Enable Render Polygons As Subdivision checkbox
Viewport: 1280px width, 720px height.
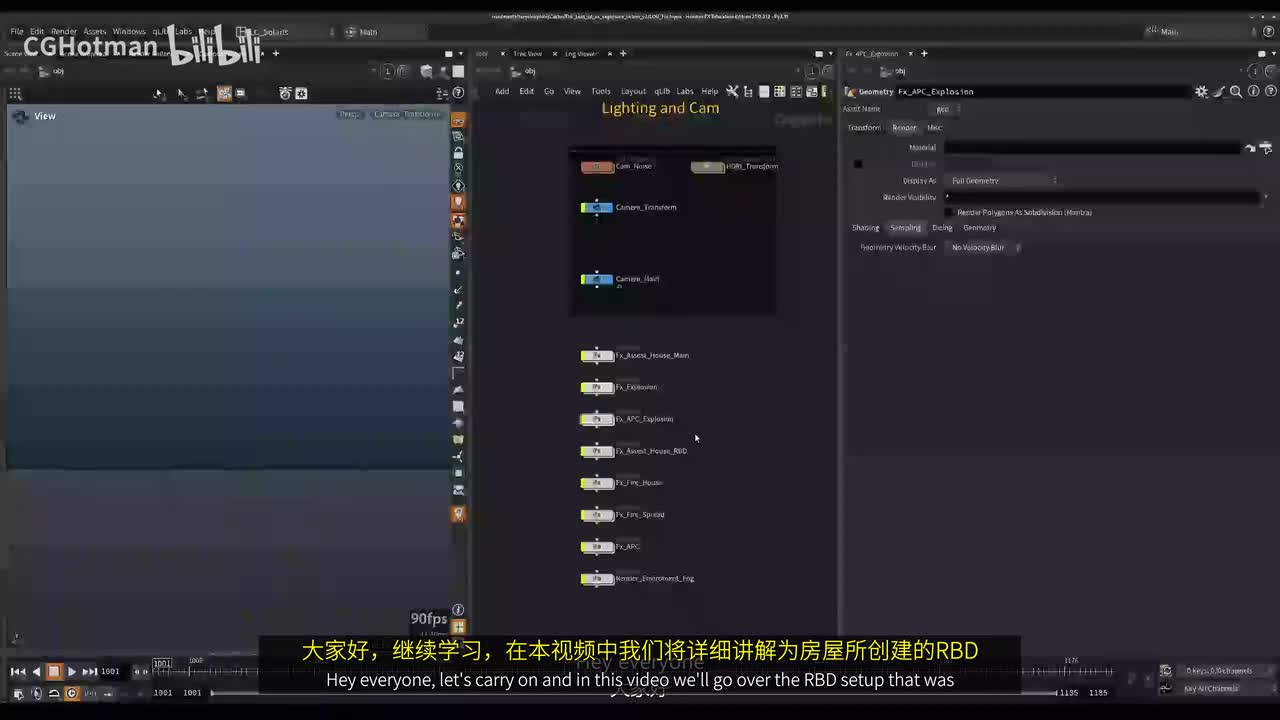(x=949, y=212)
